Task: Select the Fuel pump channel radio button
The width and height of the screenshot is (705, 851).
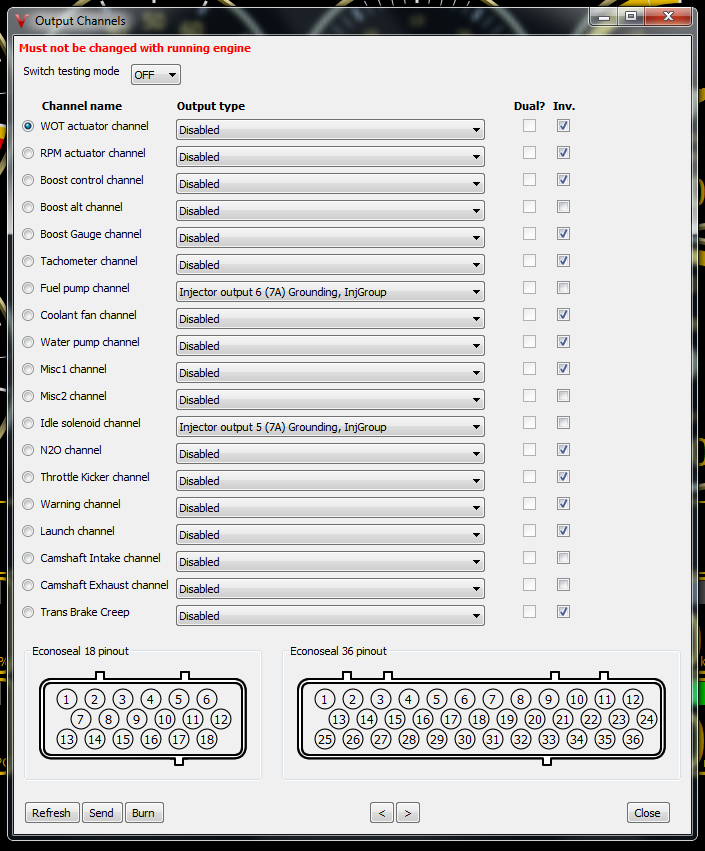Action: coord(28,289)
